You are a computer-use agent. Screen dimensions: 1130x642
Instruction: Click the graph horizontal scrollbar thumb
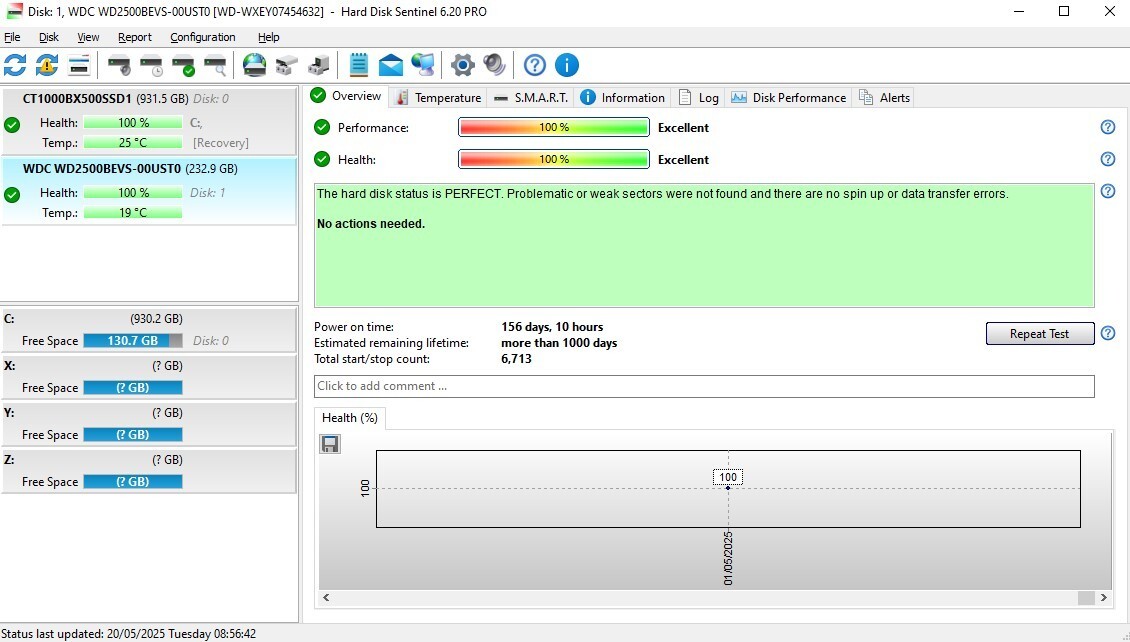pyautogui.click(x=1086, y=597)
